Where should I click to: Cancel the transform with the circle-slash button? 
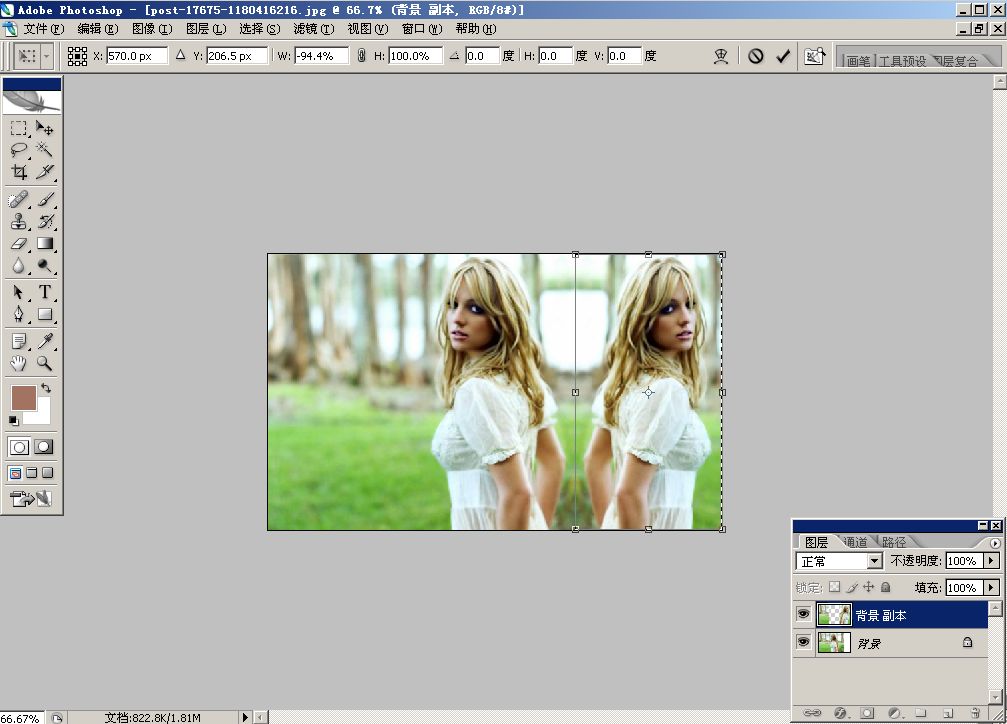(755, 56)
